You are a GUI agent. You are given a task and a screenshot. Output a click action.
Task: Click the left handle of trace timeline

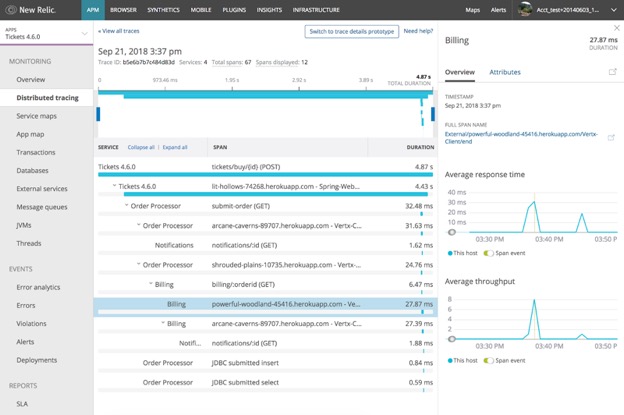[x=98, y=114]
